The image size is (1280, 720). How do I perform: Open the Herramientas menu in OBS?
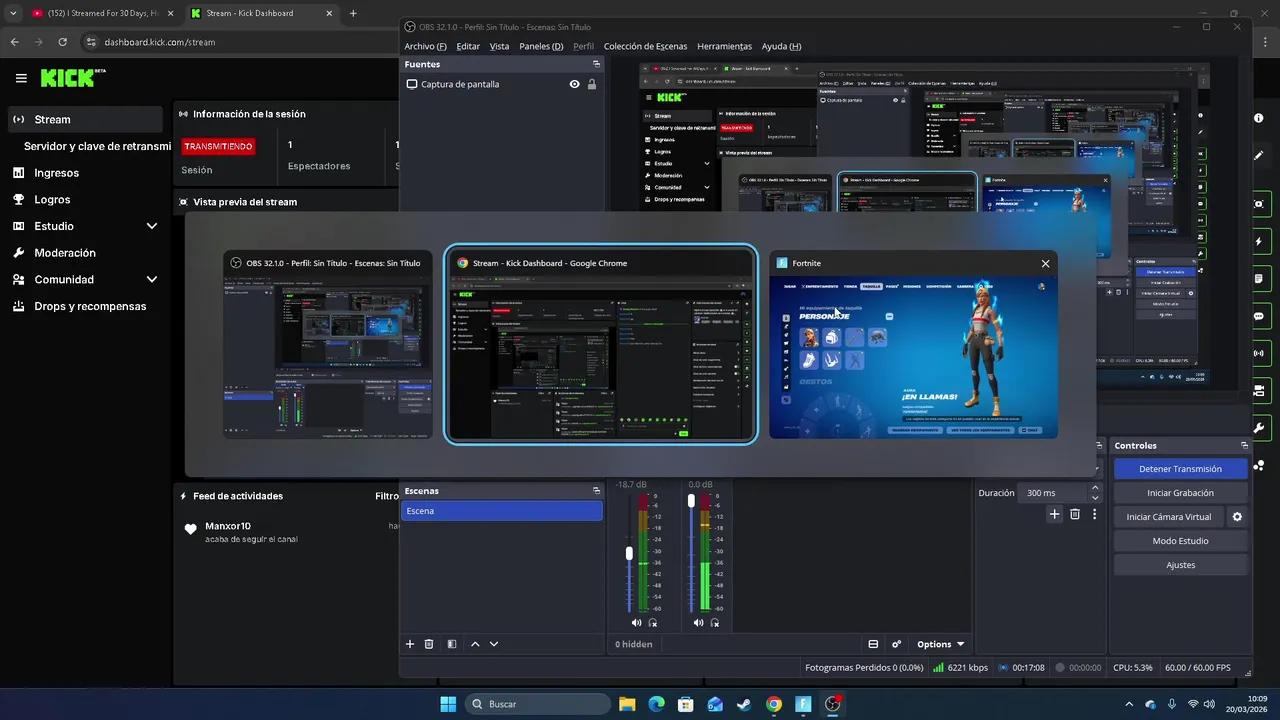pyautogui.click(x=724, y=46)
